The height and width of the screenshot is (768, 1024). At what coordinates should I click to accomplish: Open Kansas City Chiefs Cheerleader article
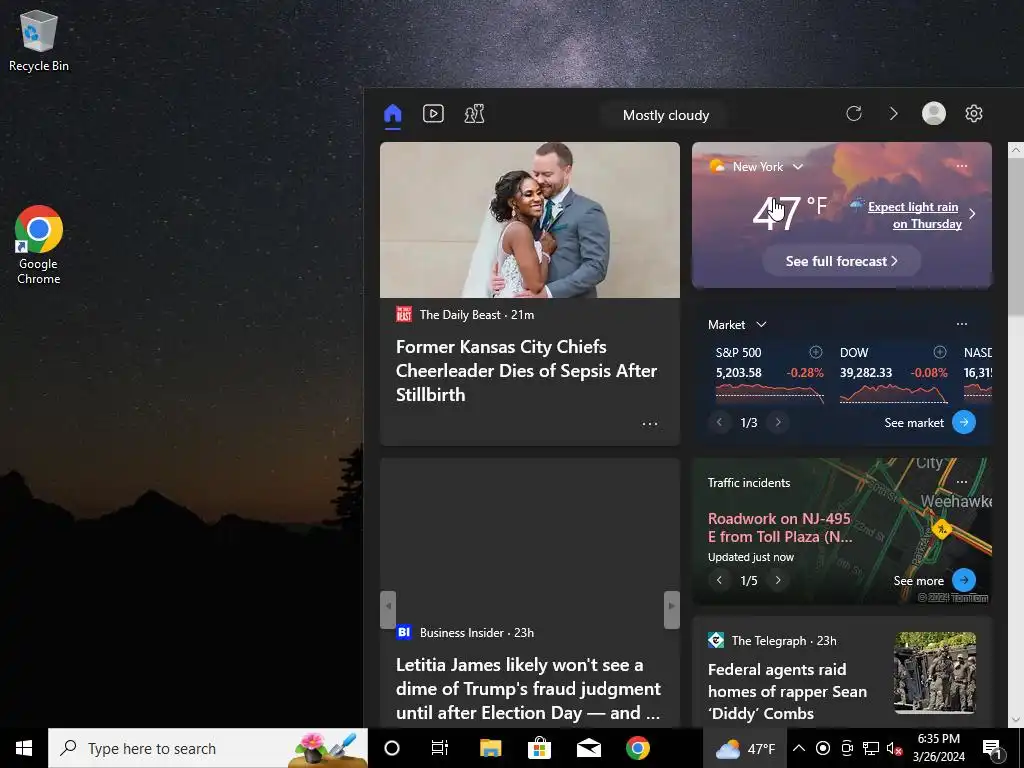pos(526,371)
